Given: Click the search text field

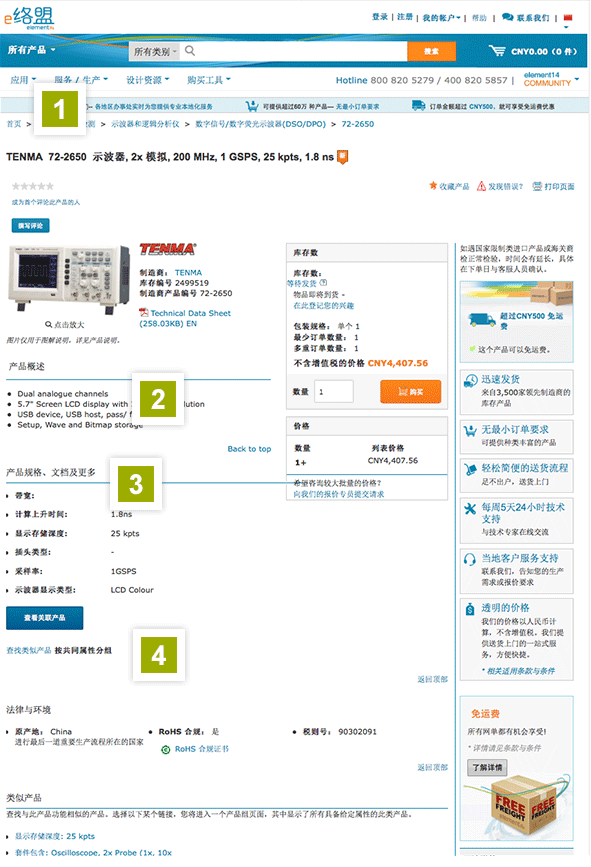Looking at the screenshot, I should point(301,51).
